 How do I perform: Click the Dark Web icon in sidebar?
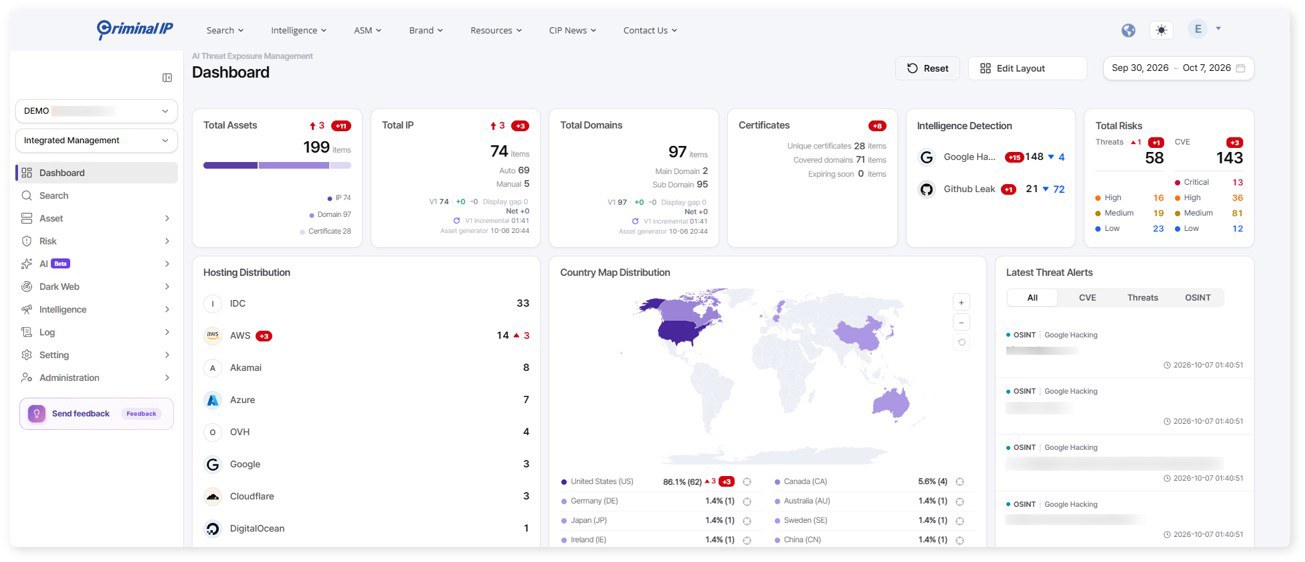point(27,287)
